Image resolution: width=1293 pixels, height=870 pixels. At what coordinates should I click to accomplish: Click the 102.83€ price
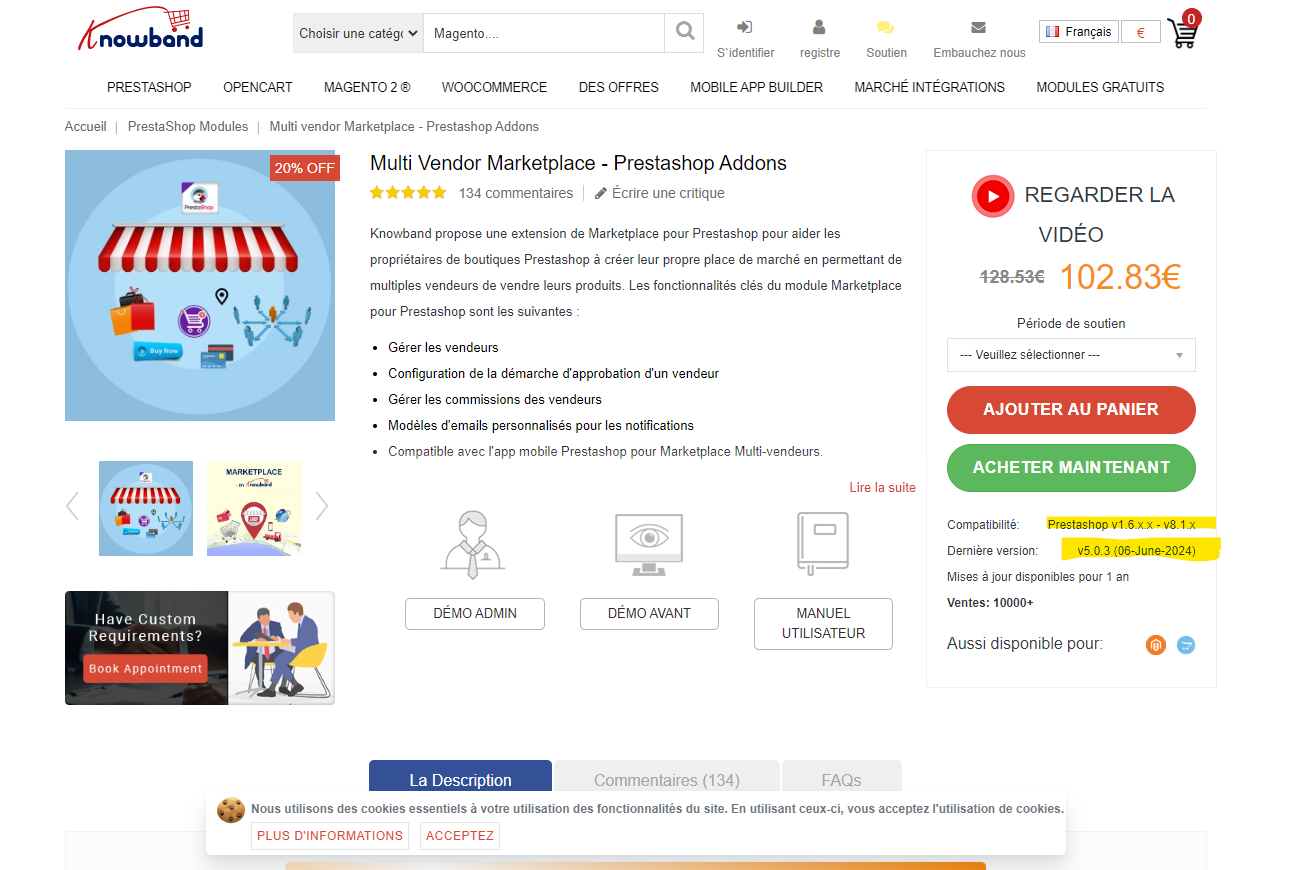tap(1119, 277)
